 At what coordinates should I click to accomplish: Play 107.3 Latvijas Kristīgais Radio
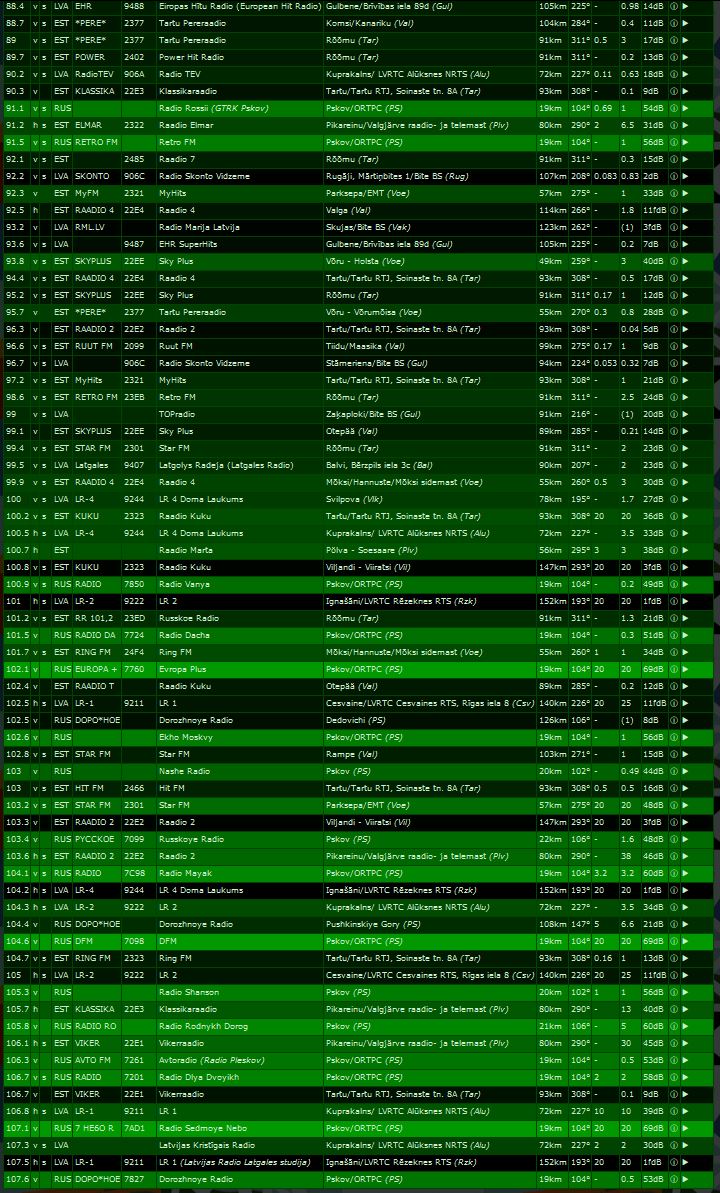(x=686, y=1145)
